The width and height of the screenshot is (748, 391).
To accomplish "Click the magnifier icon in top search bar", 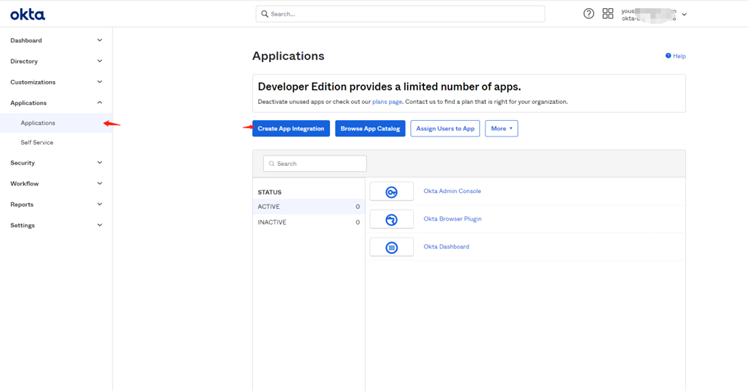I will 265,14.
